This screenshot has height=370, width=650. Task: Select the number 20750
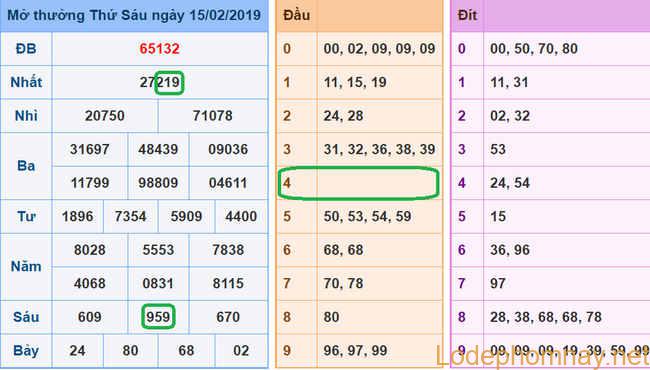click(104, 116)
